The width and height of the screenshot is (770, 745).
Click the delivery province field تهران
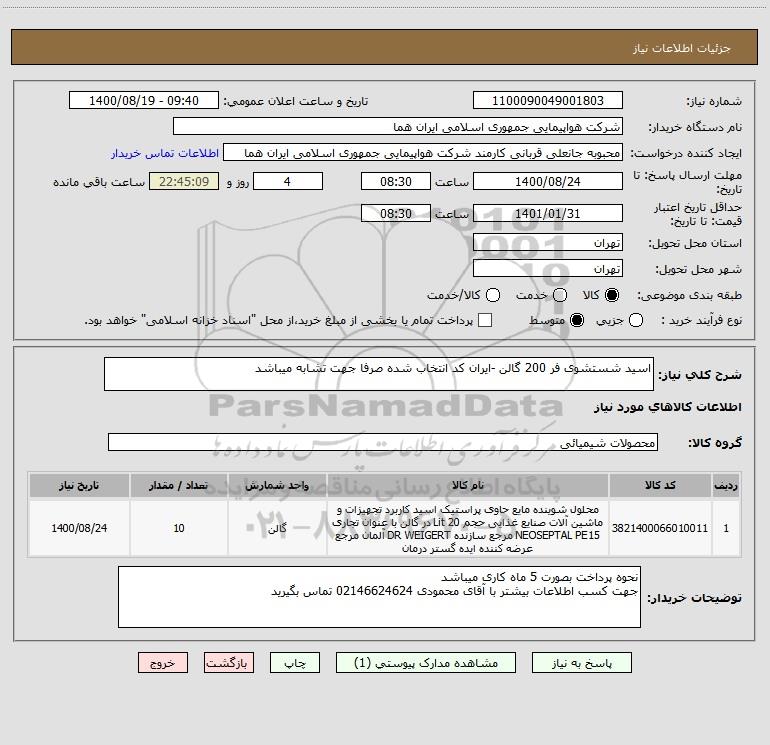[x=548, y=243]
